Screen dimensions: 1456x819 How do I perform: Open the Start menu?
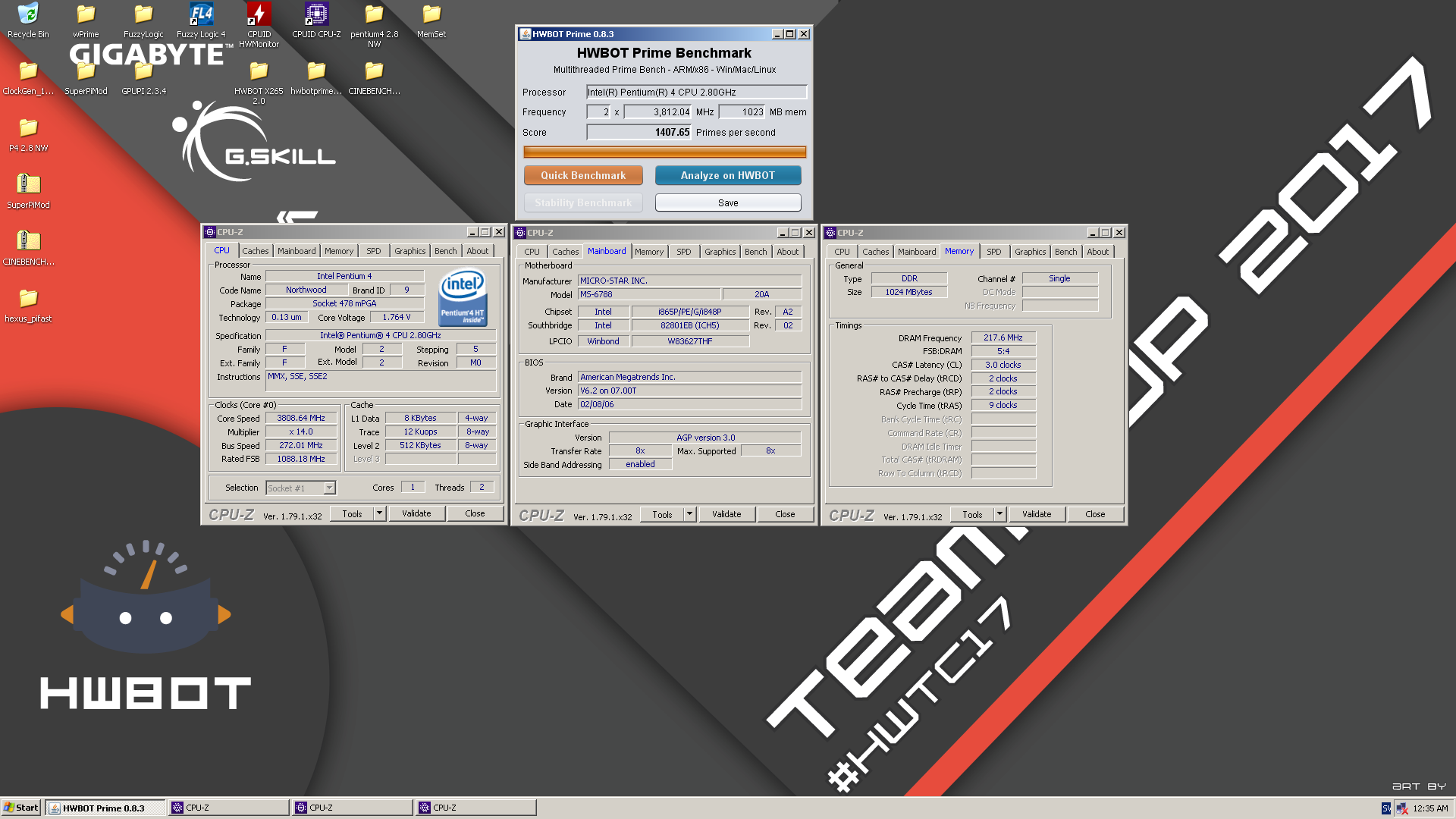(21, 808)
